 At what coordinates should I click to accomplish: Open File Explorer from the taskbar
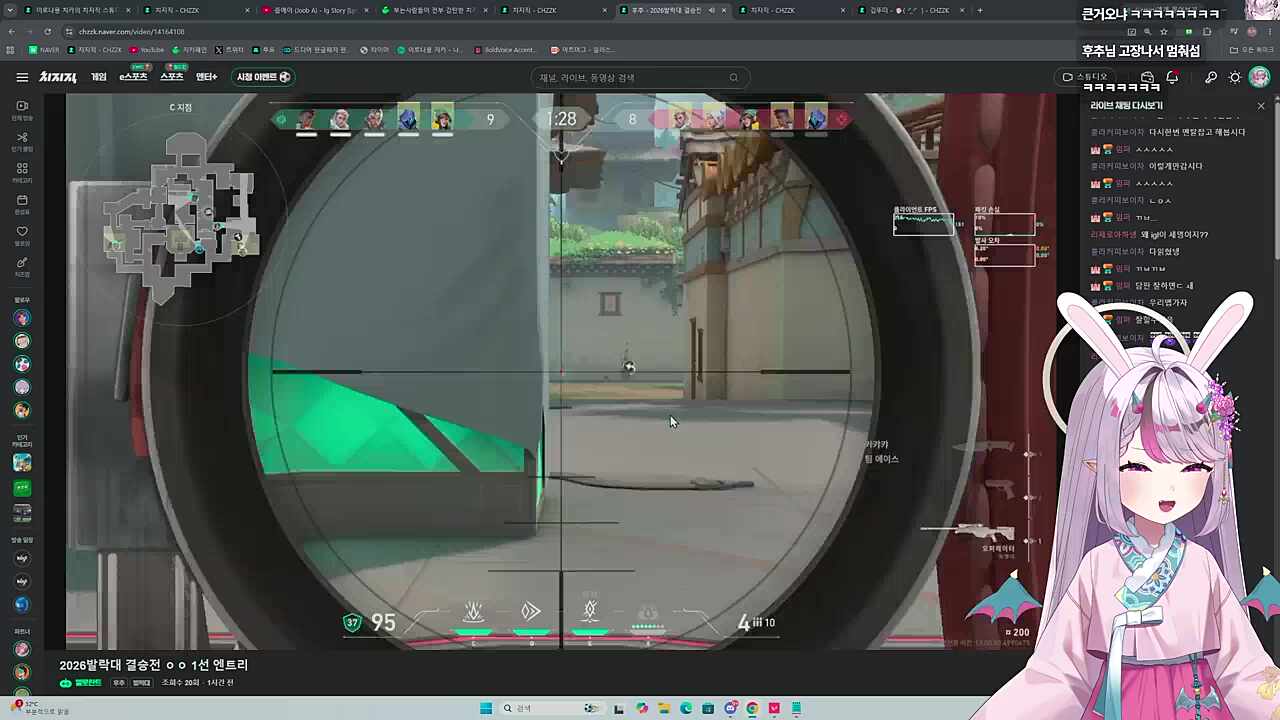point(664,708)
